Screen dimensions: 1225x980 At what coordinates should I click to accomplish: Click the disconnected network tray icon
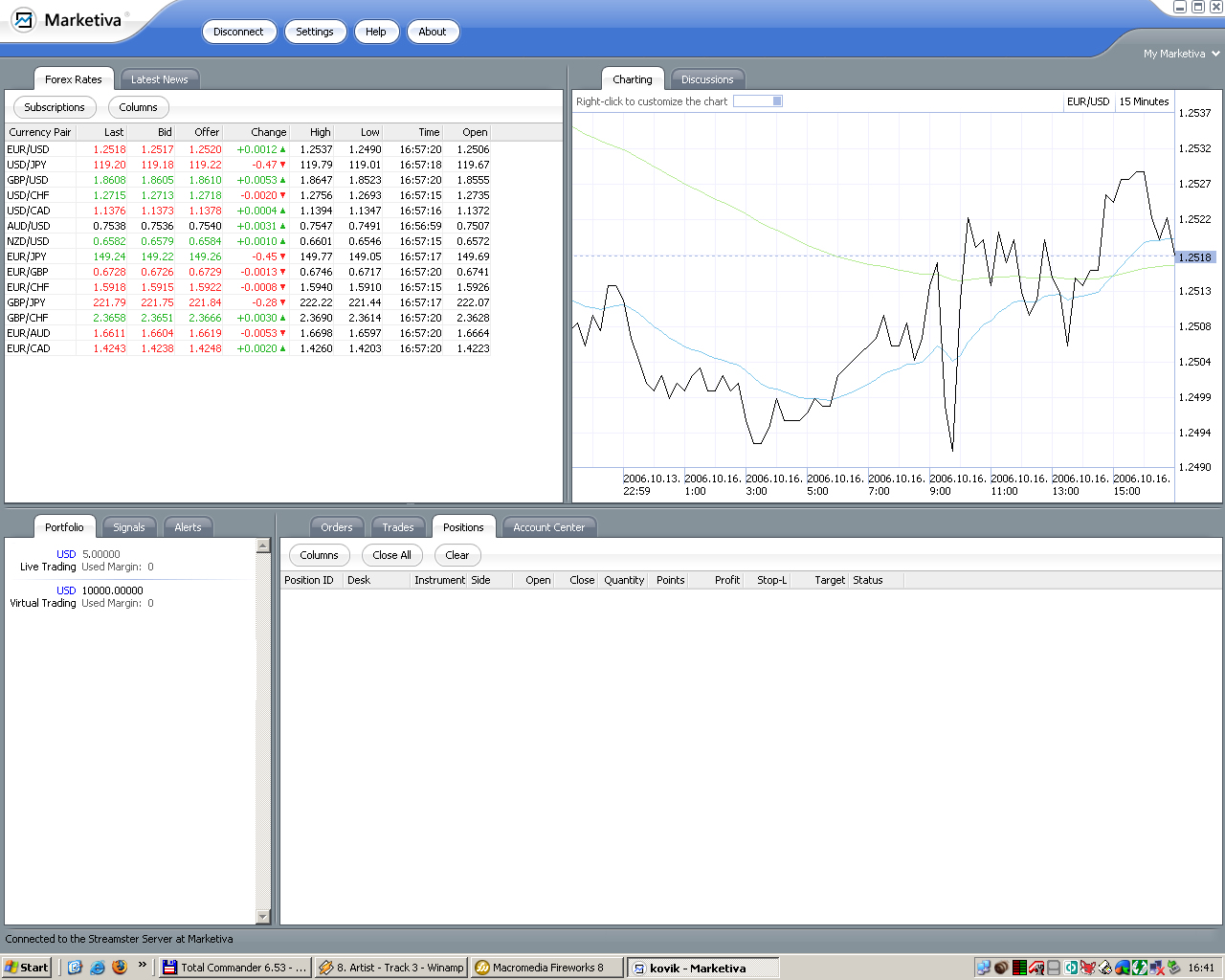coord(1157,968)
